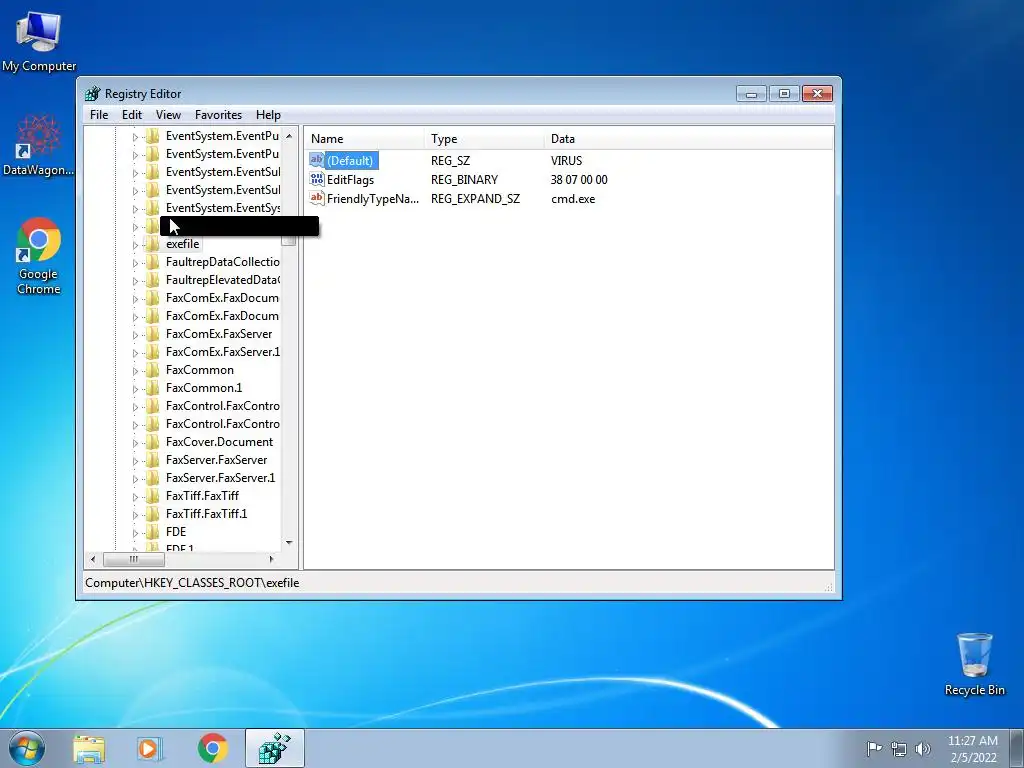Select the FriendlyTypeName string value icon
This screenshot has height=768, width=1024.
coord(317,198)
